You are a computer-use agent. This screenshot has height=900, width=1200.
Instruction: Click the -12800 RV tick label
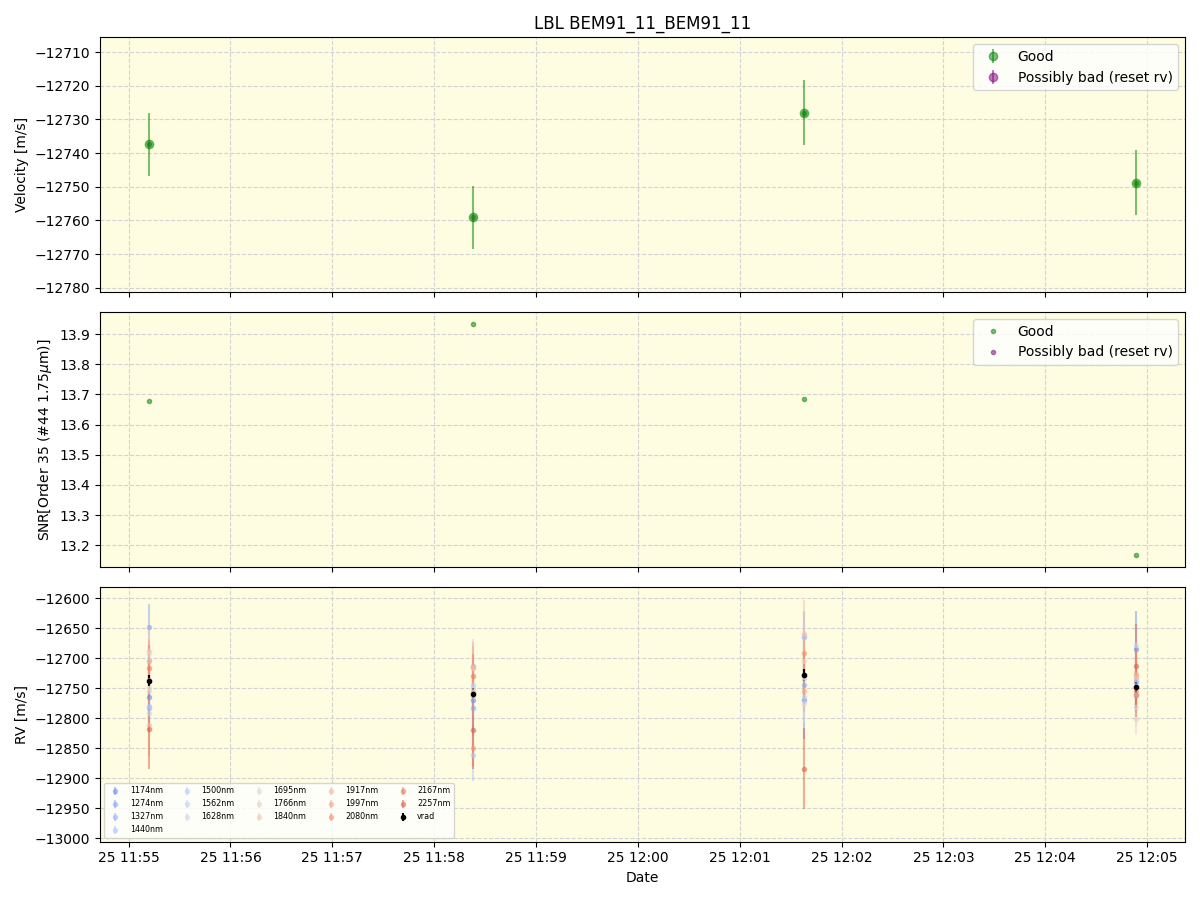65,719
